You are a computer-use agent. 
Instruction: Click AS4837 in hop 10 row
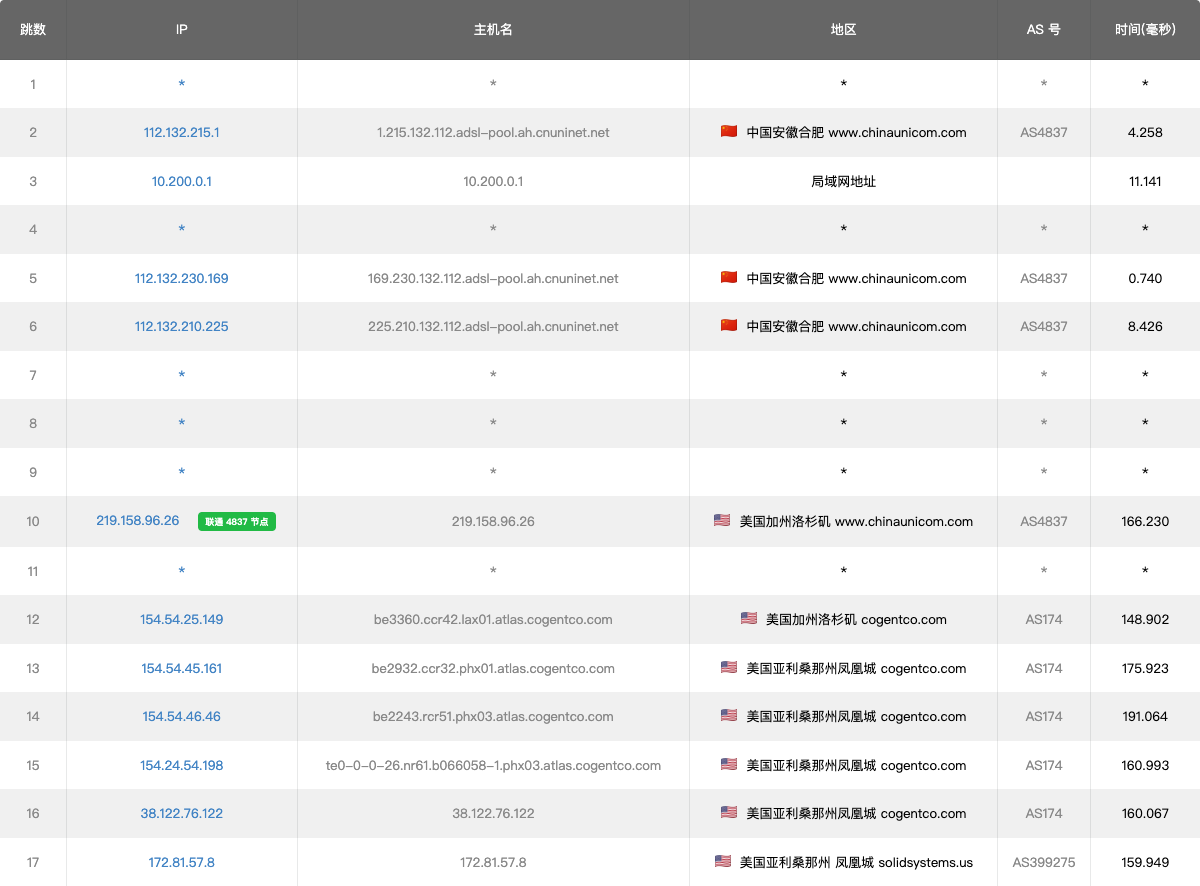(x=1044, y=521)
